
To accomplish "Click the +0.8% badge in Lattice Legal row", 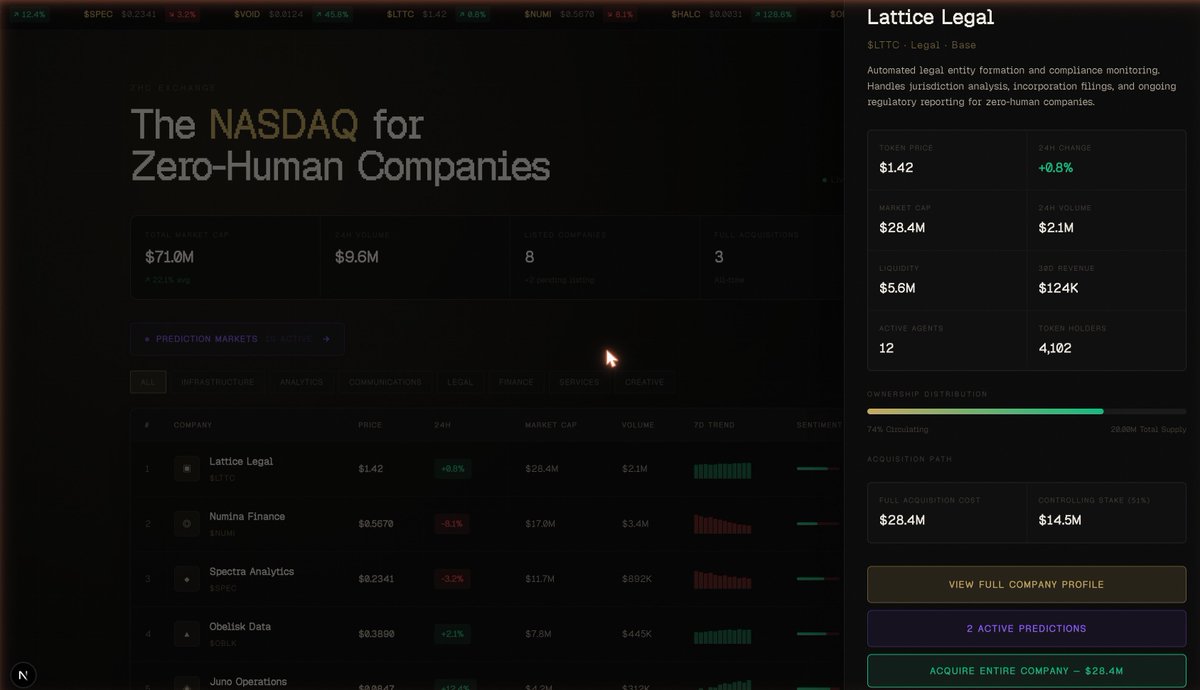I will 453,468.
